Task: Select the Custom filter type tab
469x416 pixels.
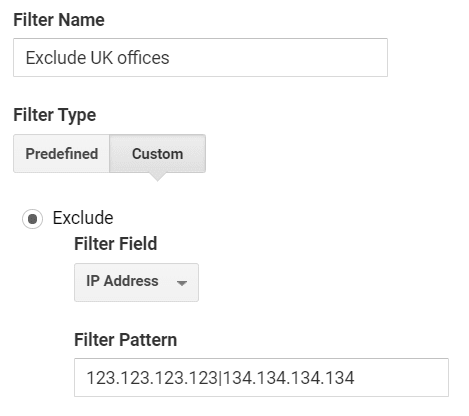Action: [157, 154]
